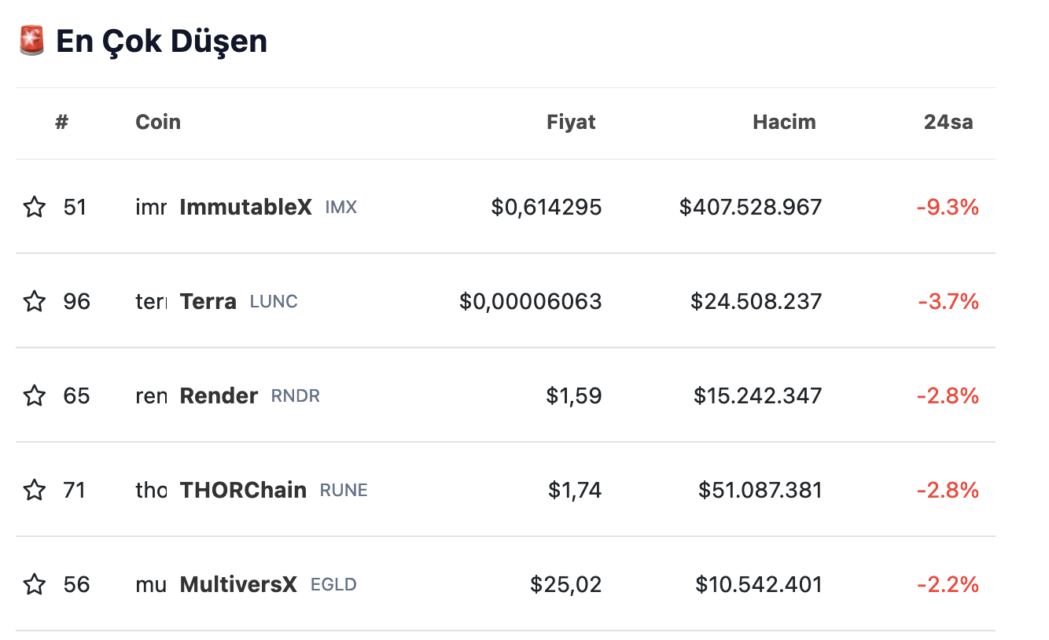This screenshot has width=1049, height=640.
Task: Toggle favorite star for Terra LUNC
Action: pyautogui.click(x=34, y=302)
